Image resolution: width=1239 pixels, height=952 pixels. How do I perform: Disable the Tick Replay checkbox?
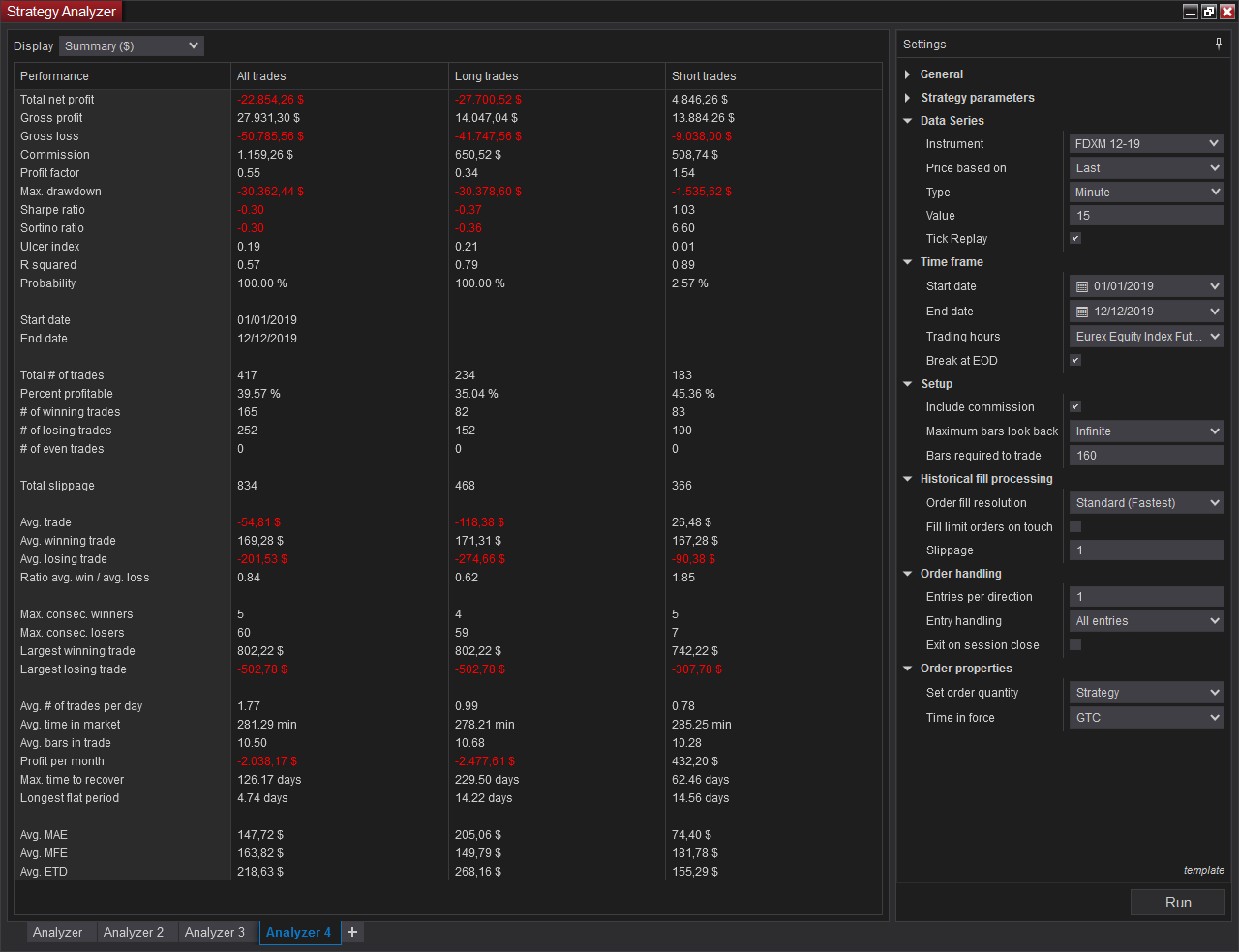[x=1075, y=238]
